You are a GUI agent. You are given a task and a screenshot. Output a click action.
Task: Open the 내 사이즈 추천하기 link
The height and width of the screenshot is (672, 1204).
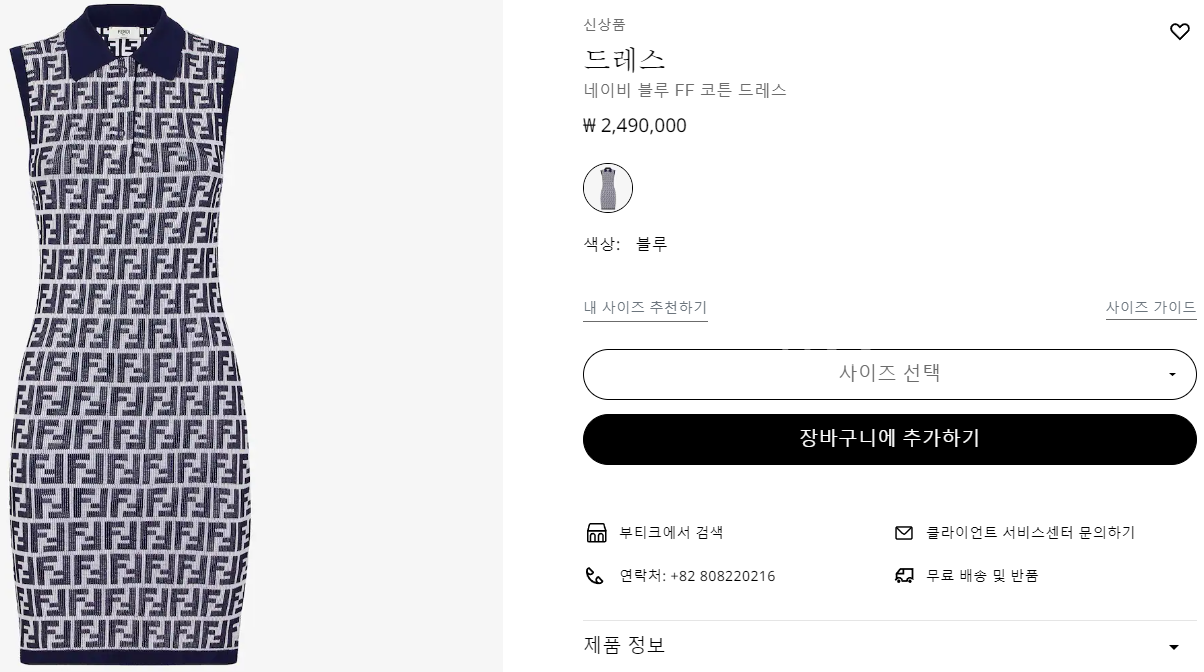[x=645, y=308]
